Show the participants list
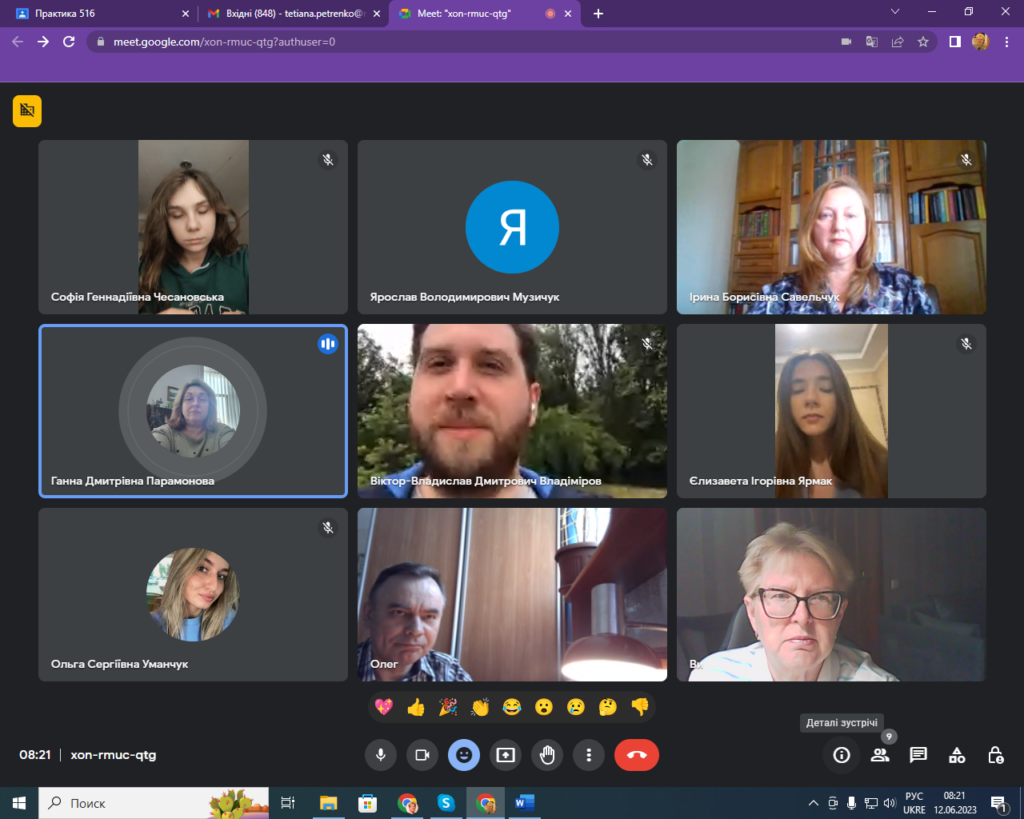1024x819 pixels. point(880,755)
